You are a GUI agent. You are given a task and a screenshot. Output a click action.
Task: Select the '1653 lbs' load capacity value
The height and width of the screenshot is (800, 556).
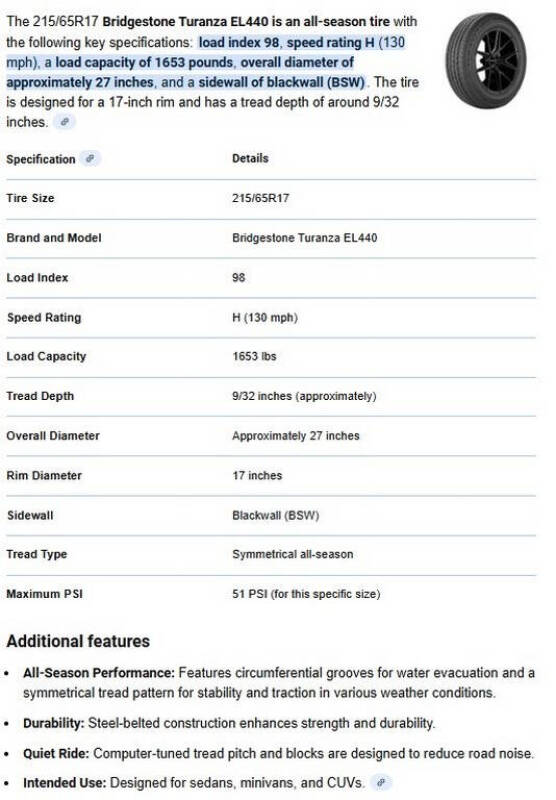pyautogui.click(x=255, y=356)
